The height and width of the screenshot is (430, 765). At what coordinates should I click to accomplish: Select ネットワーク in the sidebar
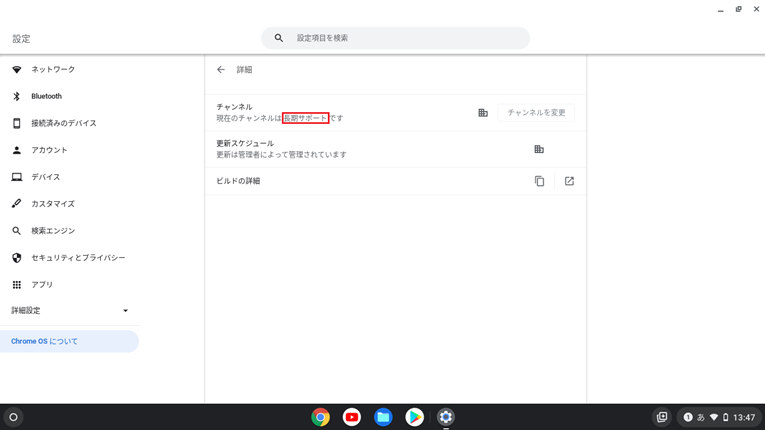click(x=52, y=70)
